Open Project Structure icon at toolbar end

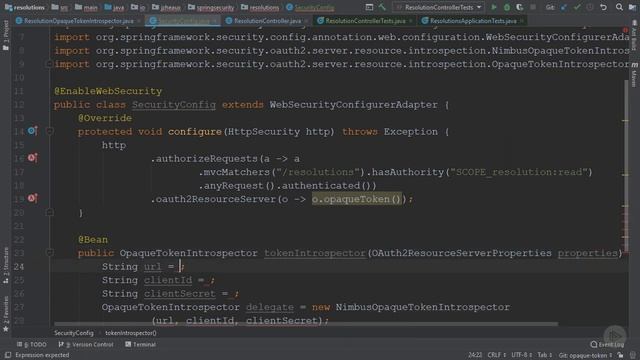click(632, 7)
